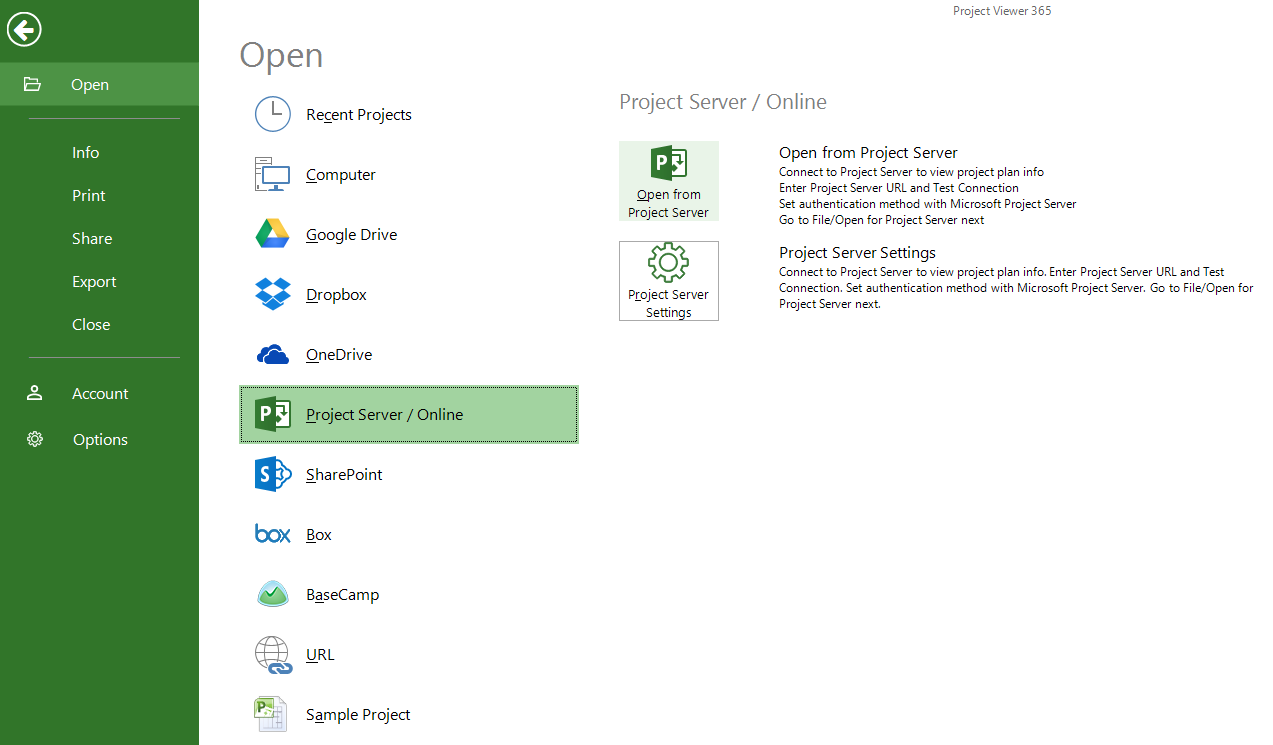Open the Options settings
The width and height of the screenshot is (1273, 745).
coord(99,439)
